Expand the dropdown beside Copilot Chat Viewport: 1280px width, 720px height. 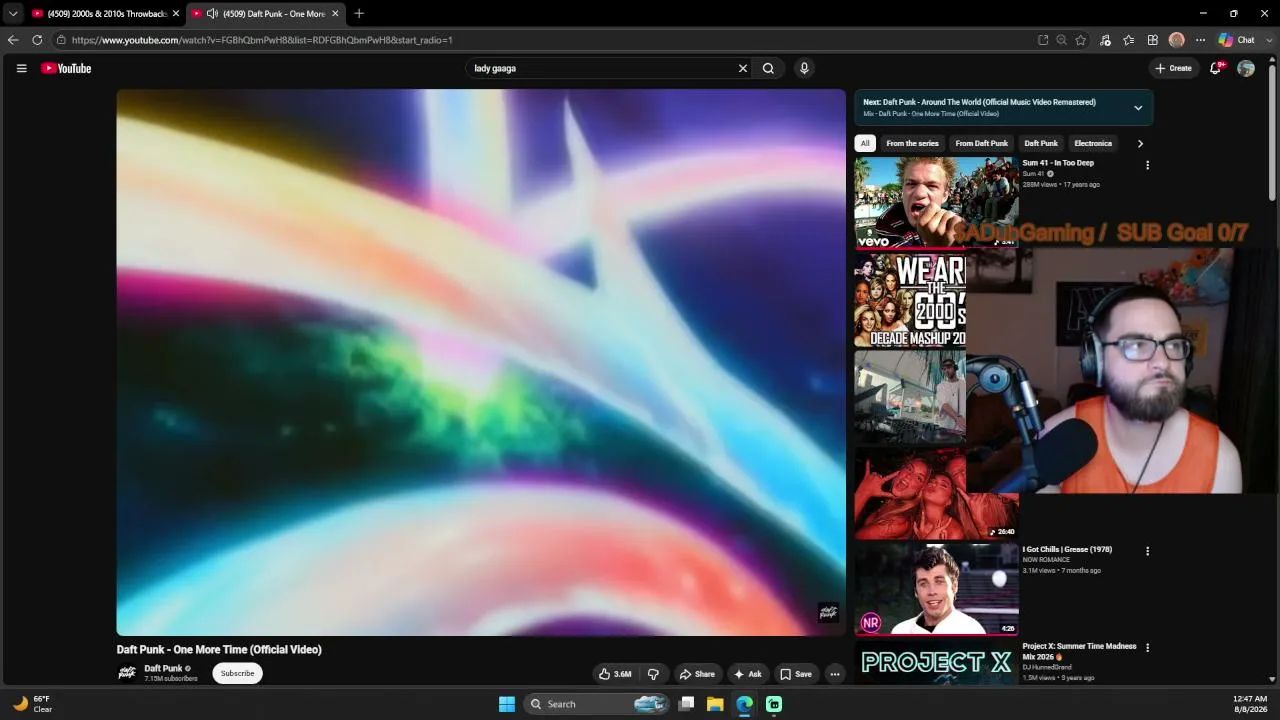1269,40
